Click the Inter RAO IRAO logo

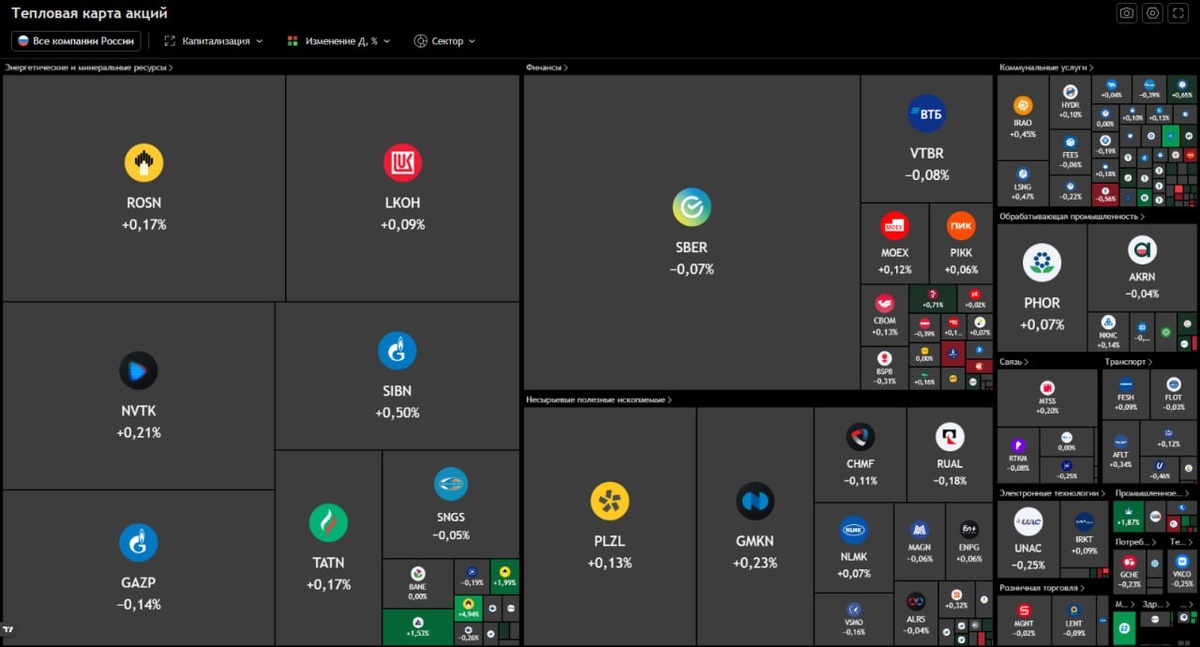coord(1022,105)
